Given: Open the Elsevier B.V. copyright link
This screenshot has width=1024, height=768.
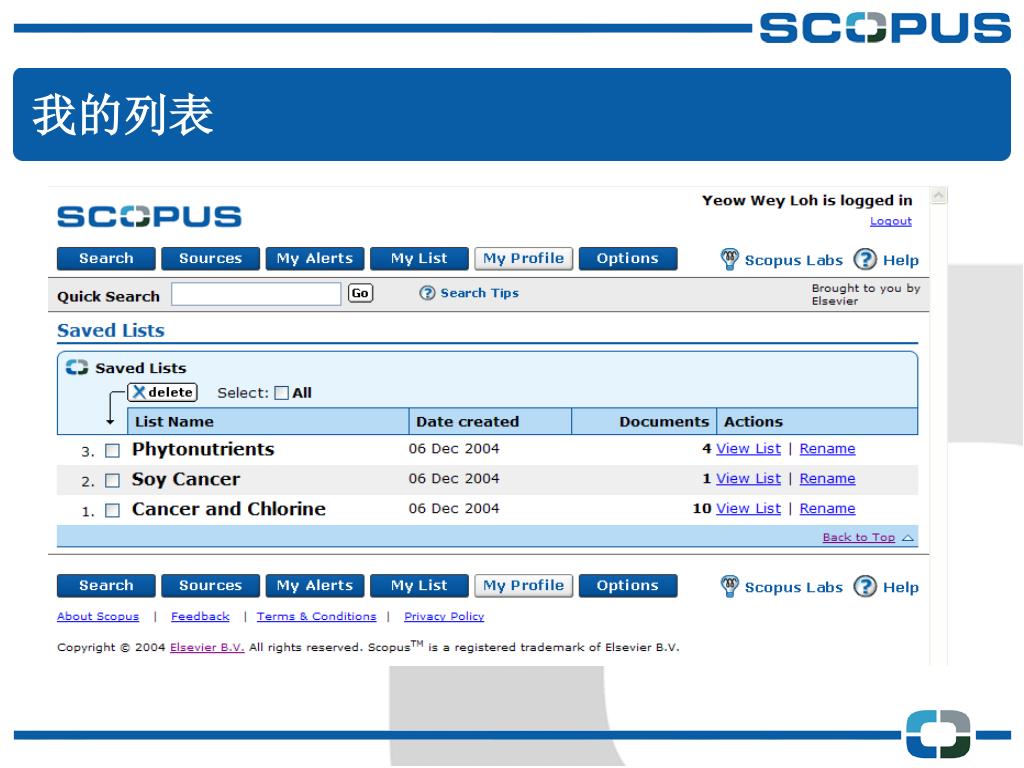Looking at the screenshot, I should (x=207, y=648).
